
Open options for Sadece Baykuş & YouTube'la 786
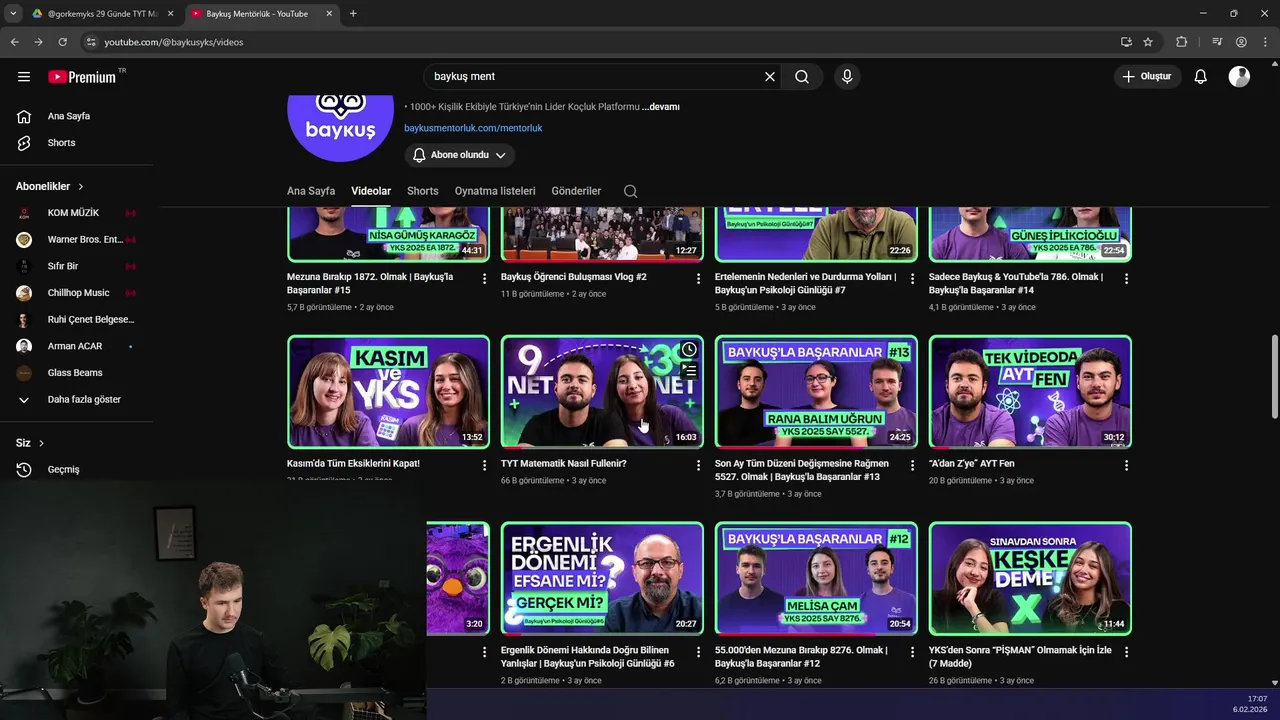[1126, 279]
